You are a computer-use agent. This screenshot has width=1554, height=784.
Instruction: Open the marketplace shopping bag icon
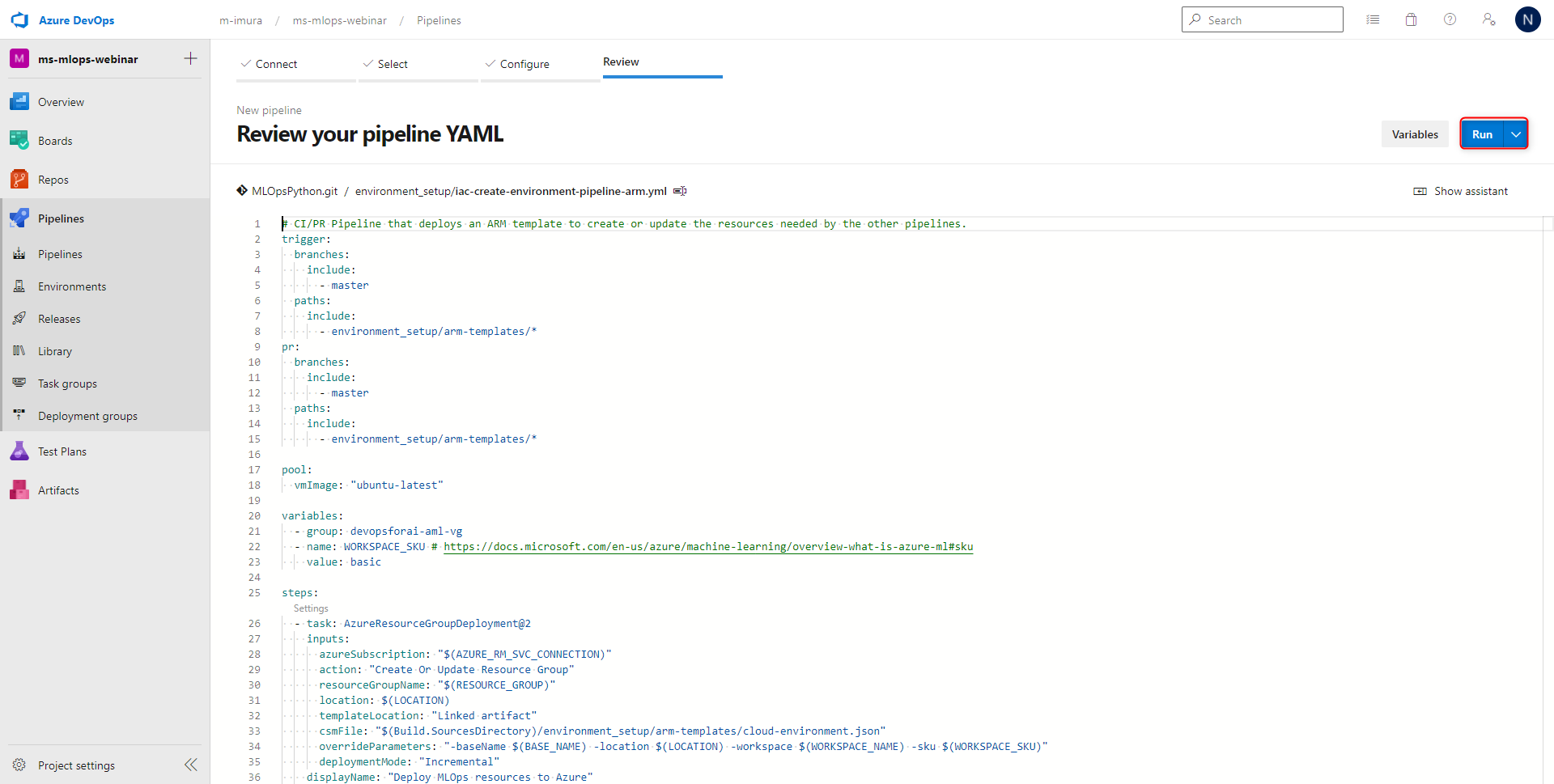(1412, 19)
